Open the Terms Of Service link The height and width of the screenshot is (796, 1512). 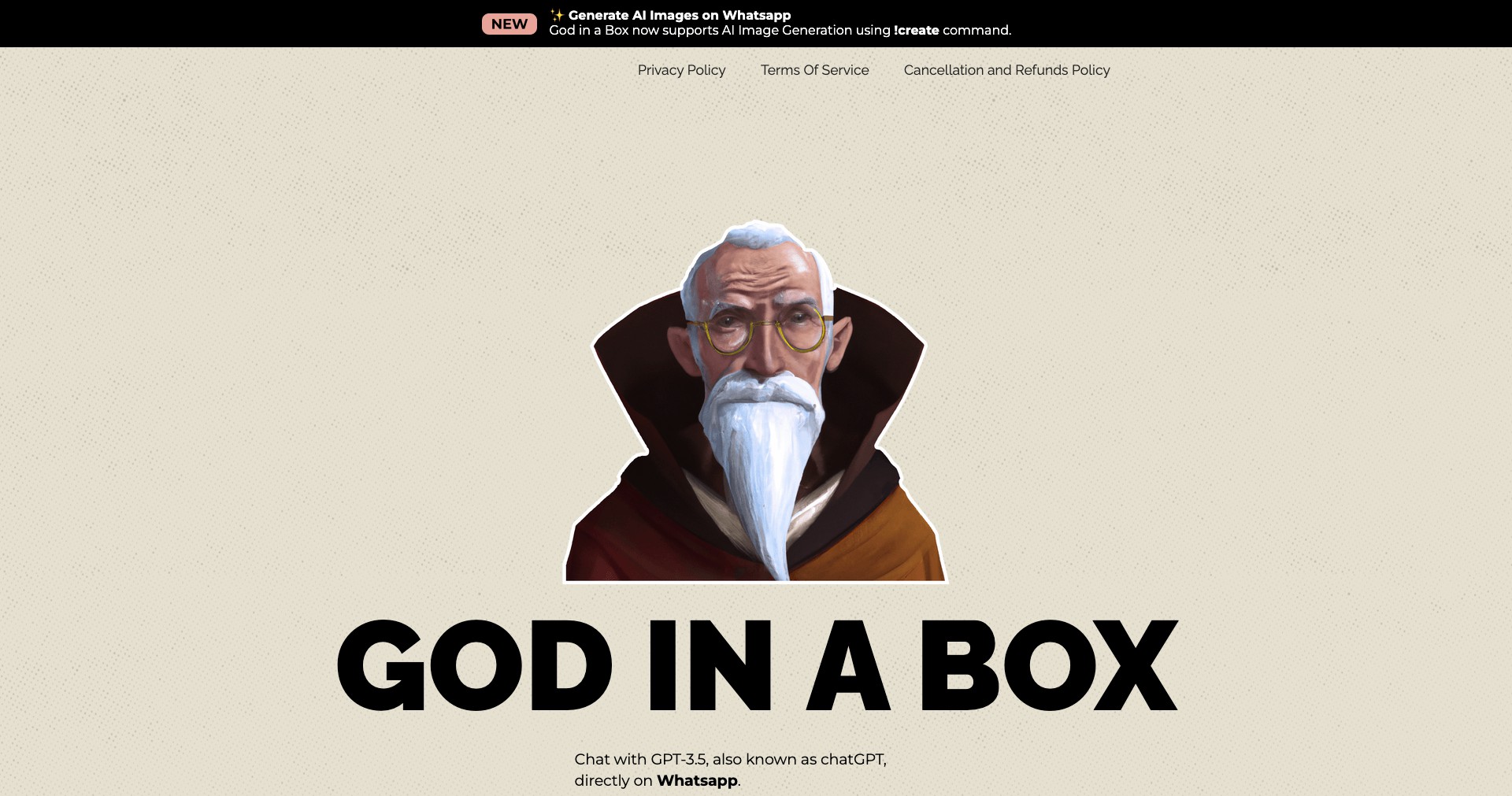point(814,70)
